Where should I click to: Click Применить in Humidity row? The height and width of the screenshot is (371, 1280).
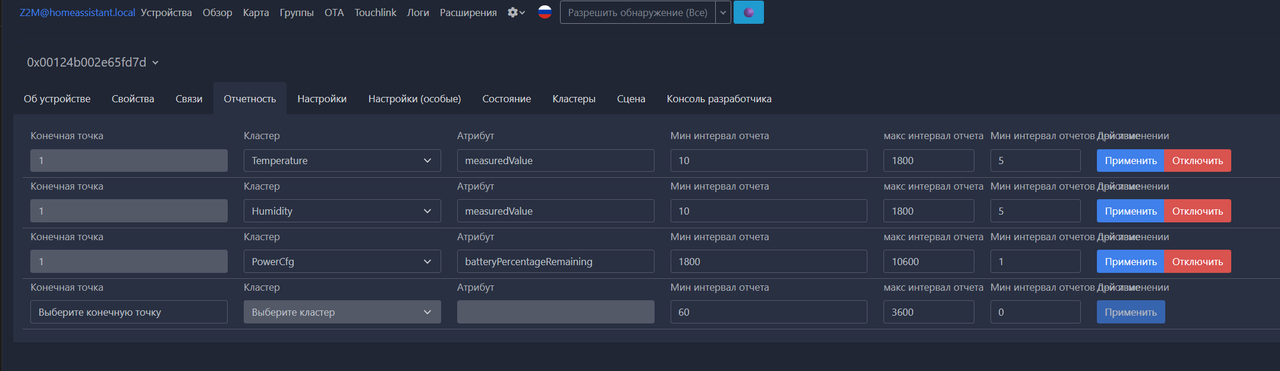[1130, 211]
